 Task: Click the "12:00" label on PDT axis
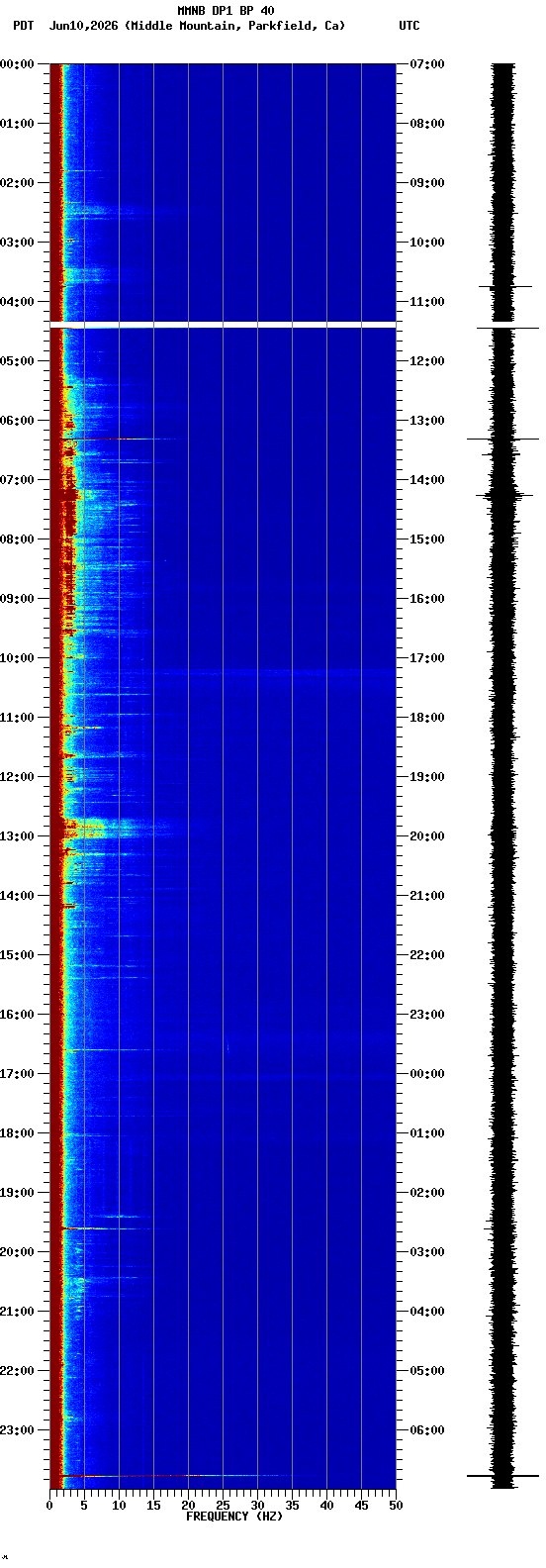click(17, 777)
